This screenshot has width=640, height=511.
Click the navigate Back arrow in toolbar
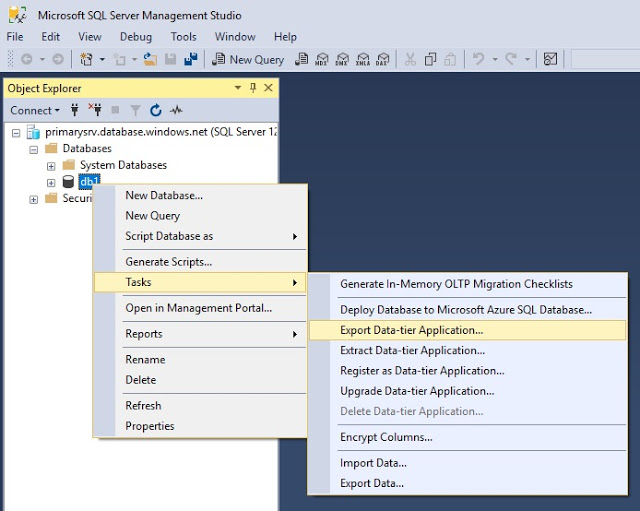[27, 60]
